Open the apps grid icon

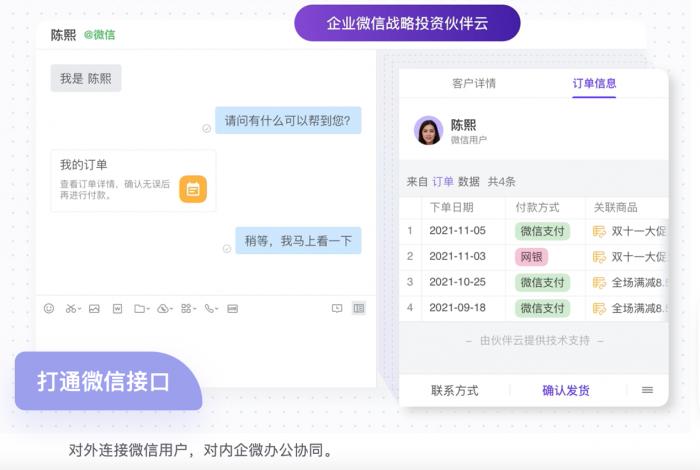(x=186, y=308)
